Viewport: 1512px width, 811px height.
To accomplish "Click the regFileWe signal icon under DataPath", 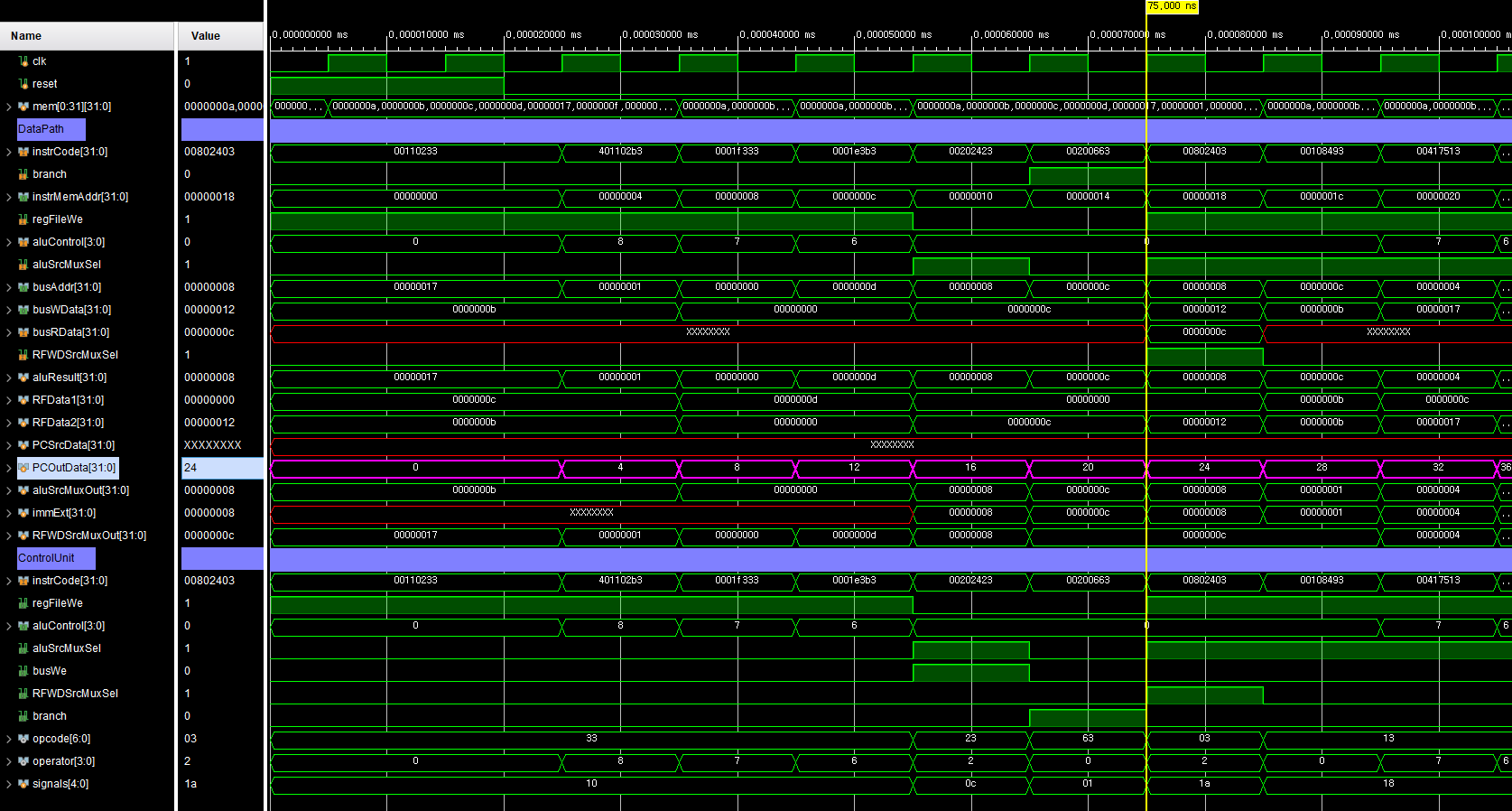I will [x=23, y=219].
